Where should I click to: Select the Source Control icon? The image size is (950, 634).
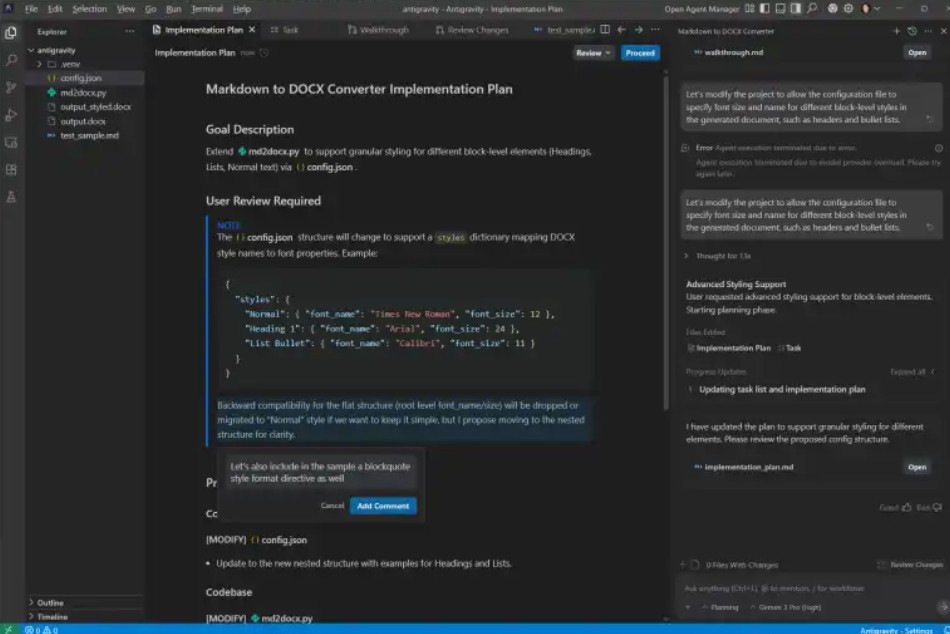13,88
